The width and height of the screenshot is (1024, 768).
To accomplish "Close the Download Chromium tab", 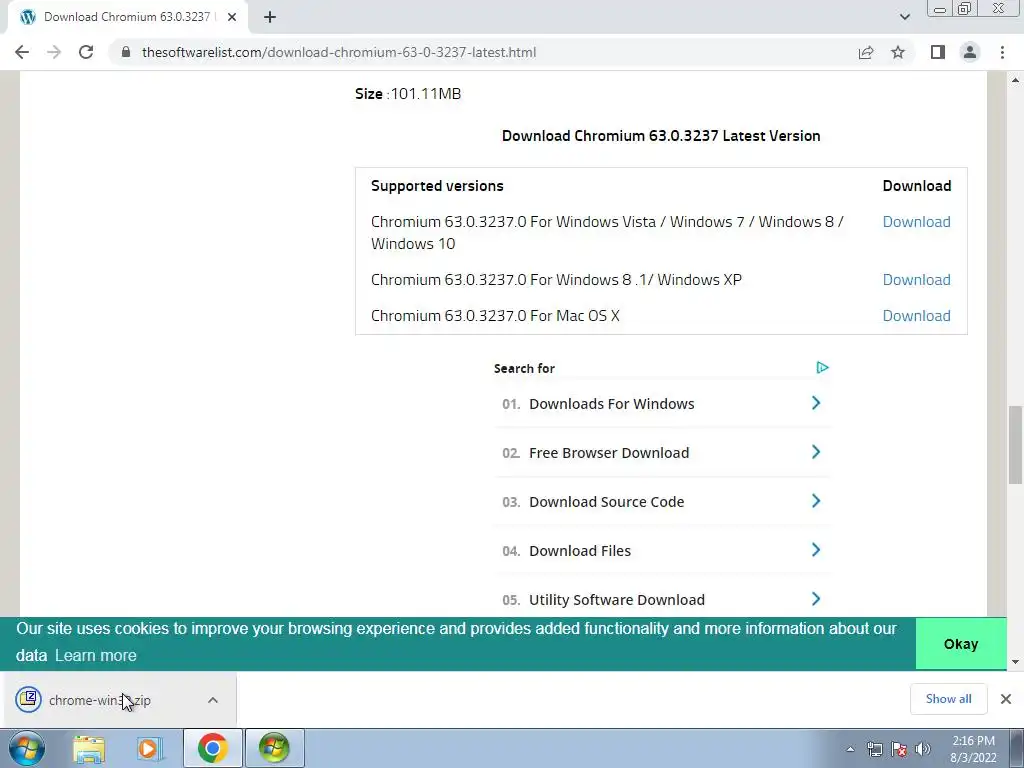I will (232, 17).
